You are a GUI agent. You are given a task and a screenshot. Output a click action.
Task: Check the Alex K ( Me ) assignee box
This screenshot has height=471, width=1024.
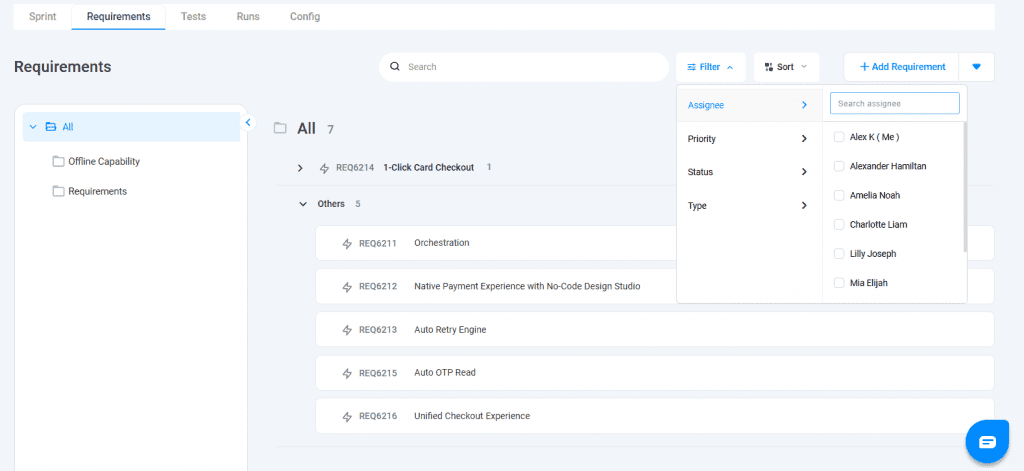(x=839, y=137)
